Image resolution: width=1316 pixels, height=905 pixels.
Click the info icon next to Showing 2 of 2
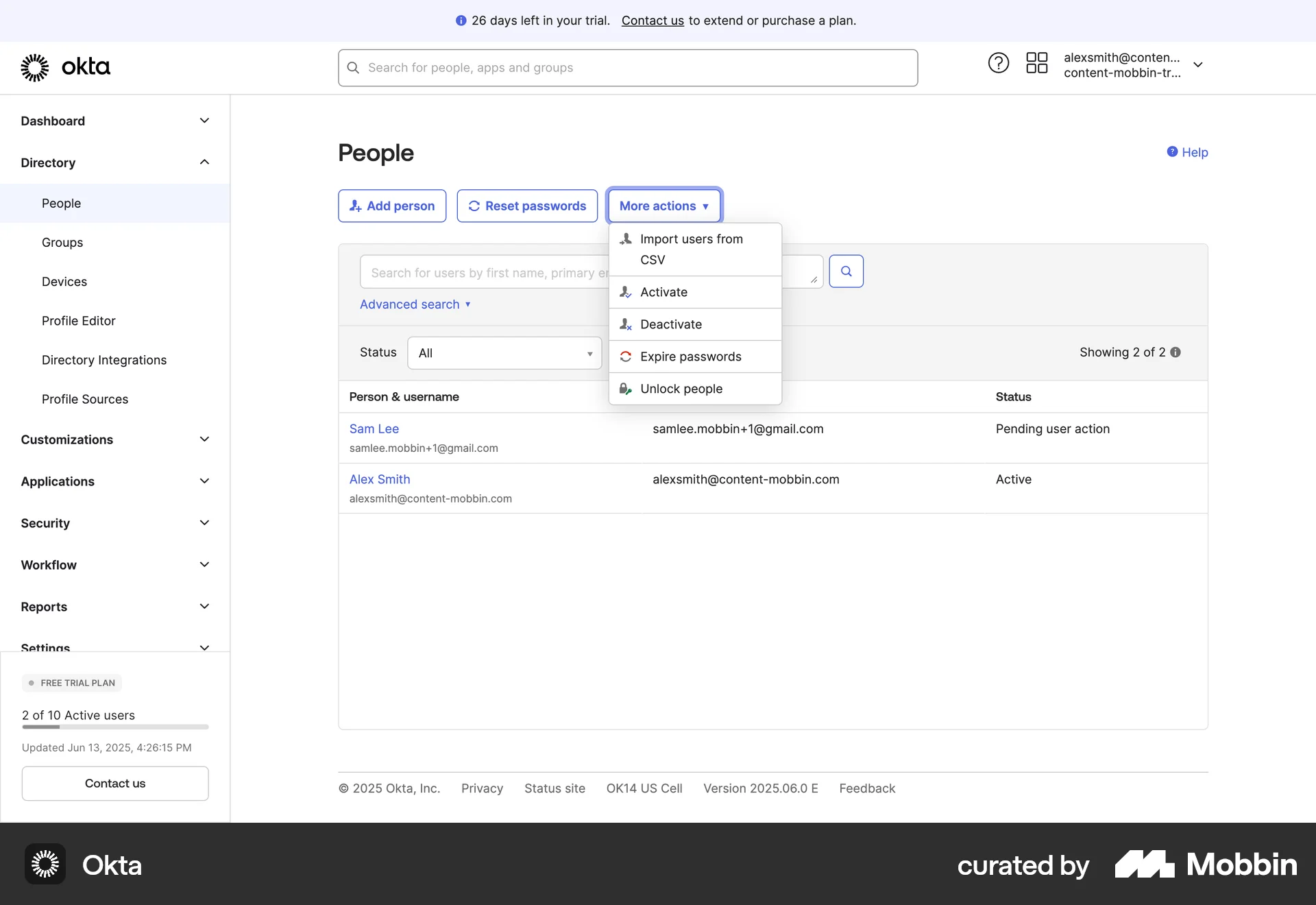pos(1176,352)
